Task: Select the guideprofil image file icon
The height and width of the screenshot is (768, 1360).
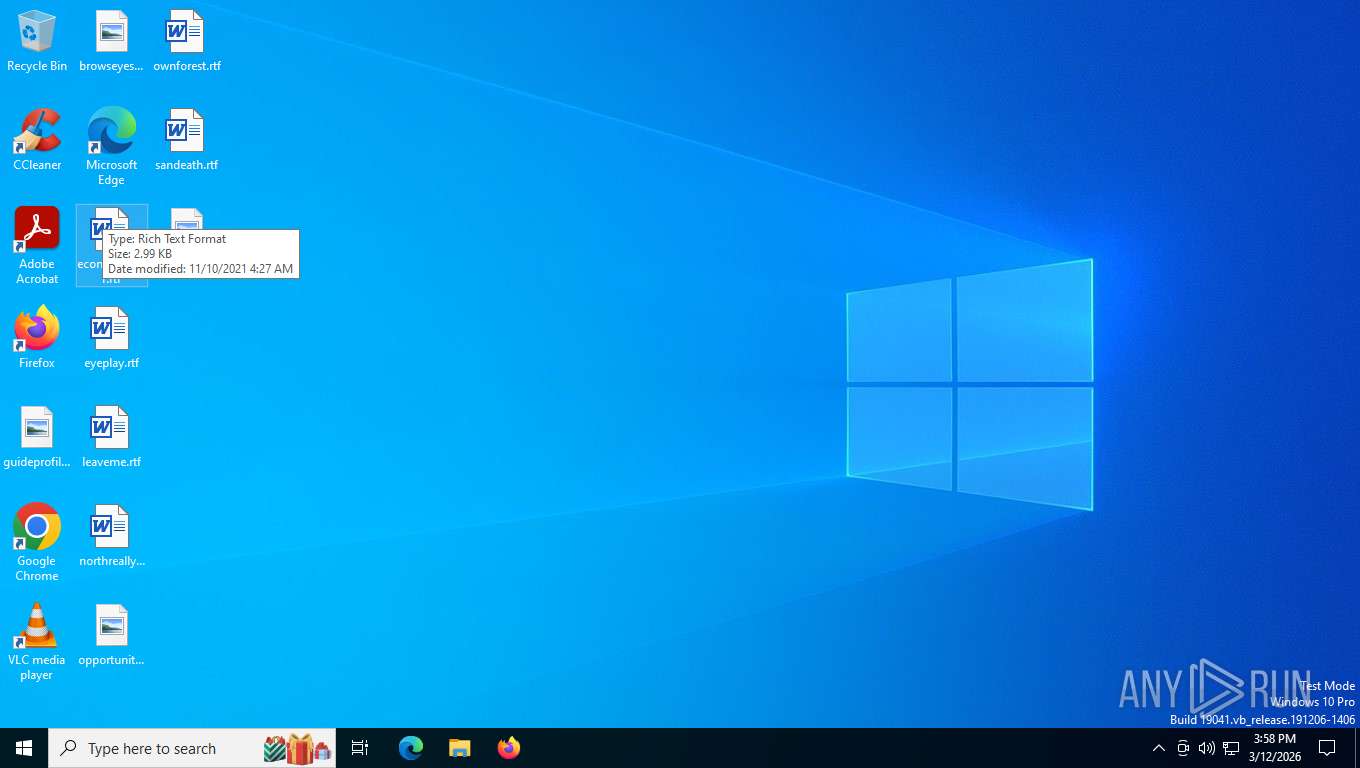Action: coord(37,437)
